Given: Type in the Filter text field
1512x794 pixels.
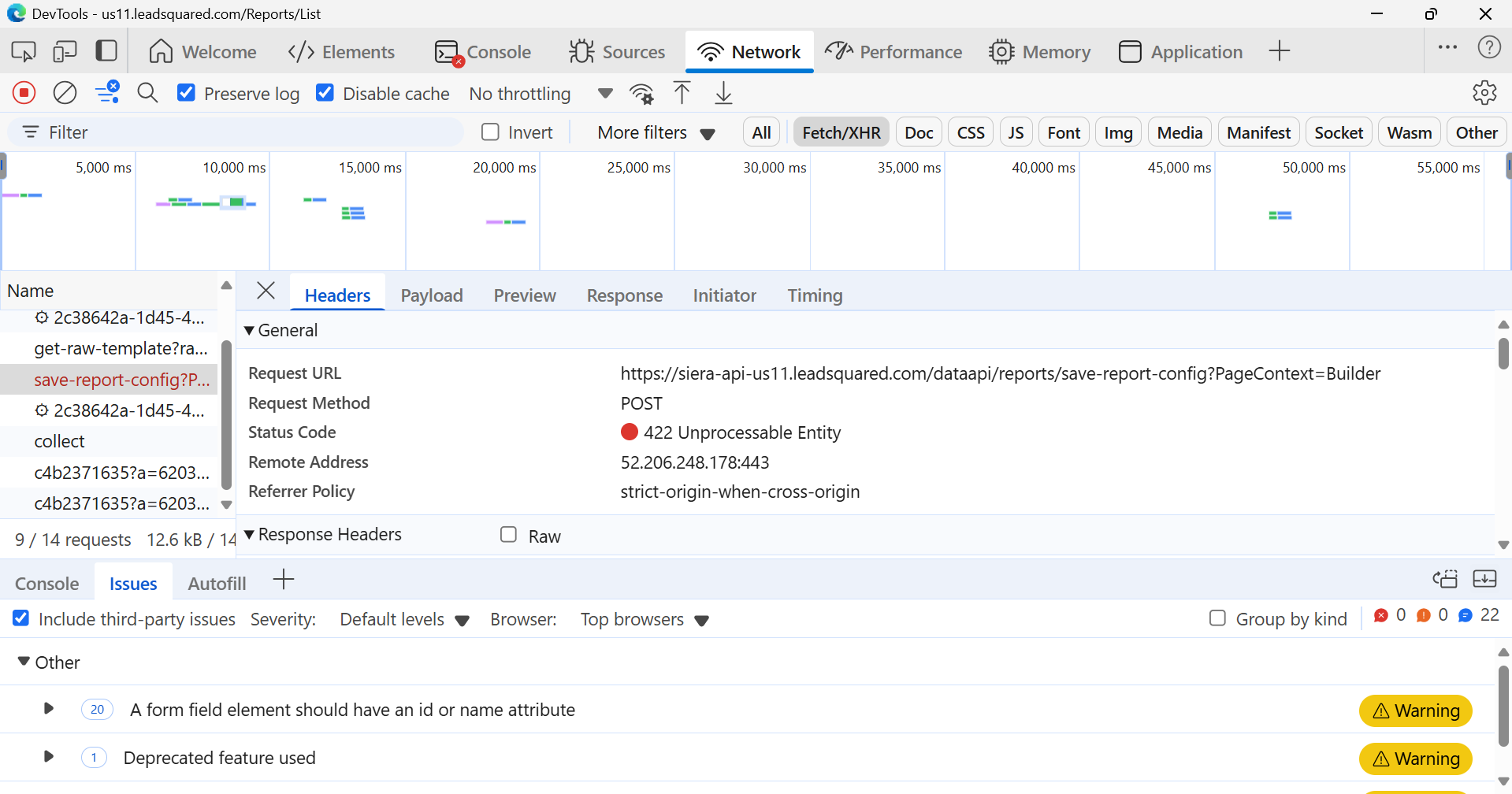Looking at the screenshot, I should pos(236,132).
